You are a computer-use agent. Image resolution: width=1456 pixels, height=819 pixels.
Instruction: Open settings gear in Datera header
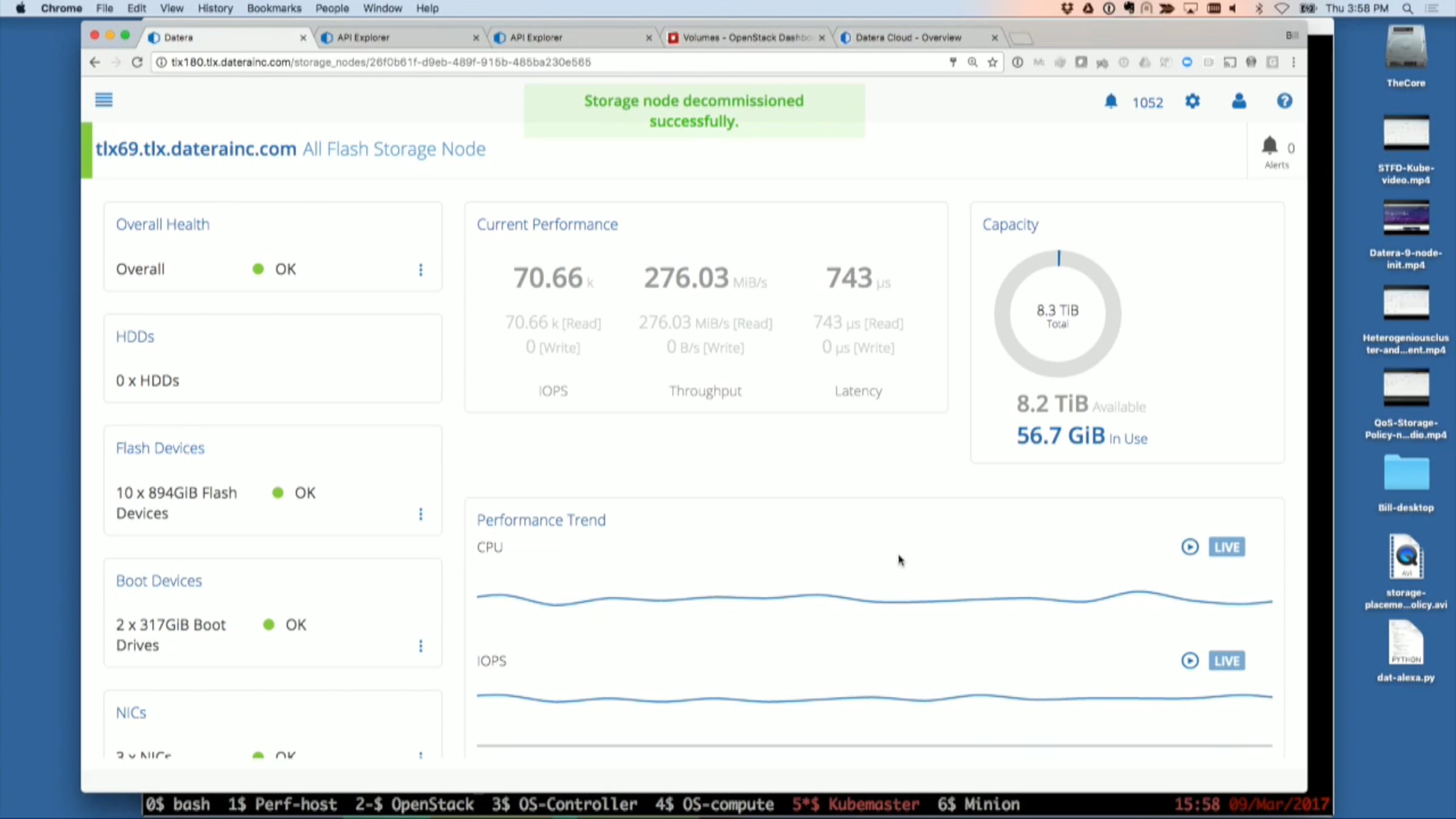pyautogui.click(x=1192, y=101)
